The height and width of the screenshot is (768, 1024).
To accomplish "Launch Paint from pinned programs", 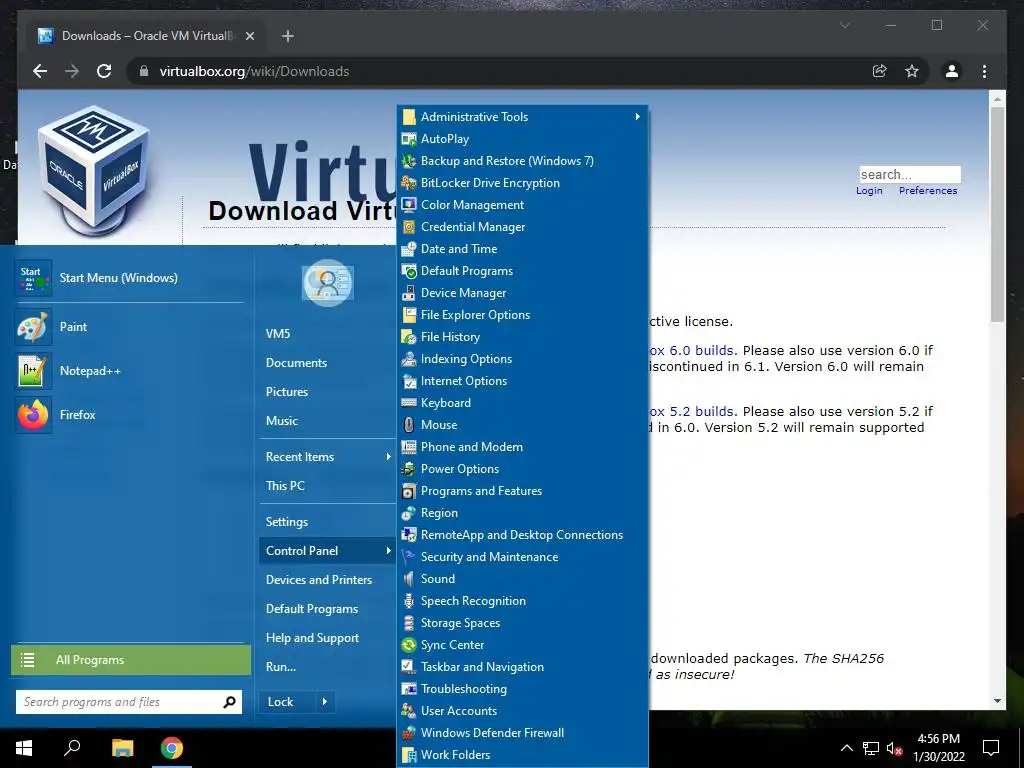I will [130, 327].
